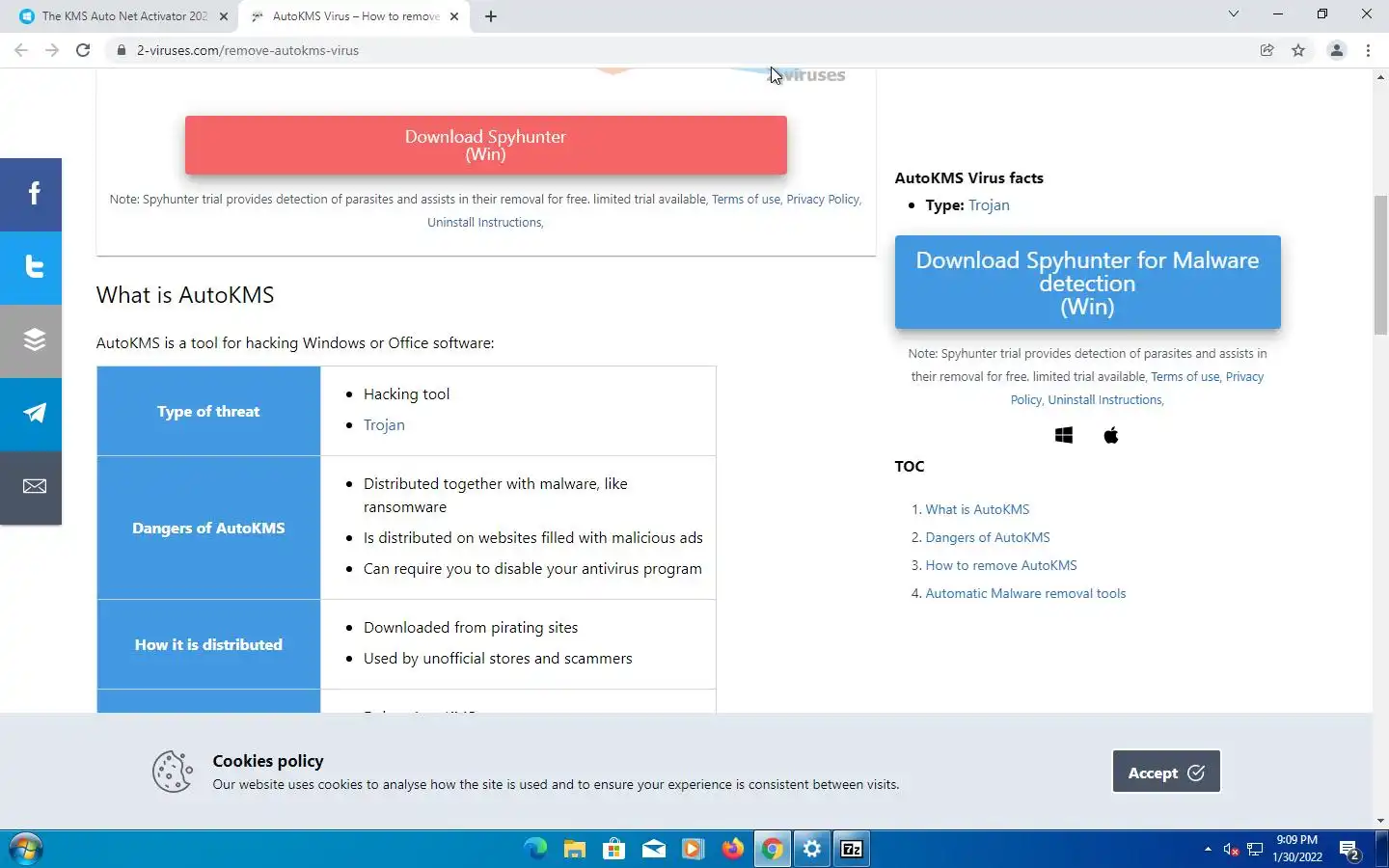This screenshot has height=868, width=1389.
Task: Click the page vertical scrollbar thumb
Action: tap(1380, 264)
